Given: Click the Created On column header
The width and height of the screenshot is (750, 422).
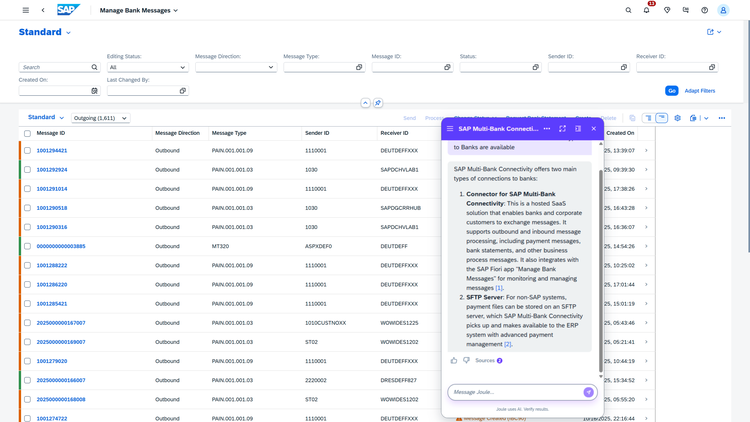Looking at the screenshot, I should [x=620, y=133].
